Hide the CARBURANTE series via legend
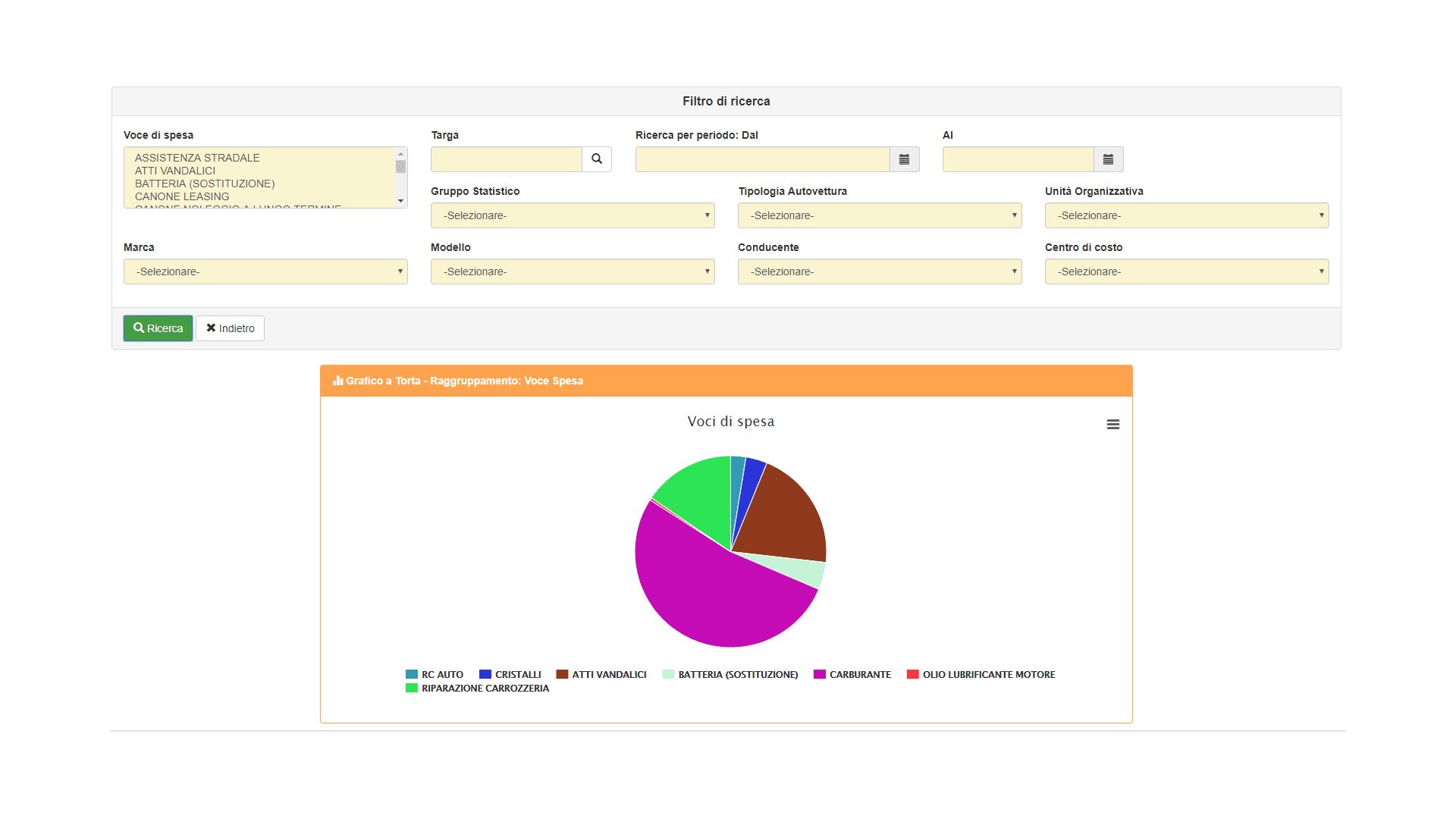 (x=859, y=674)
